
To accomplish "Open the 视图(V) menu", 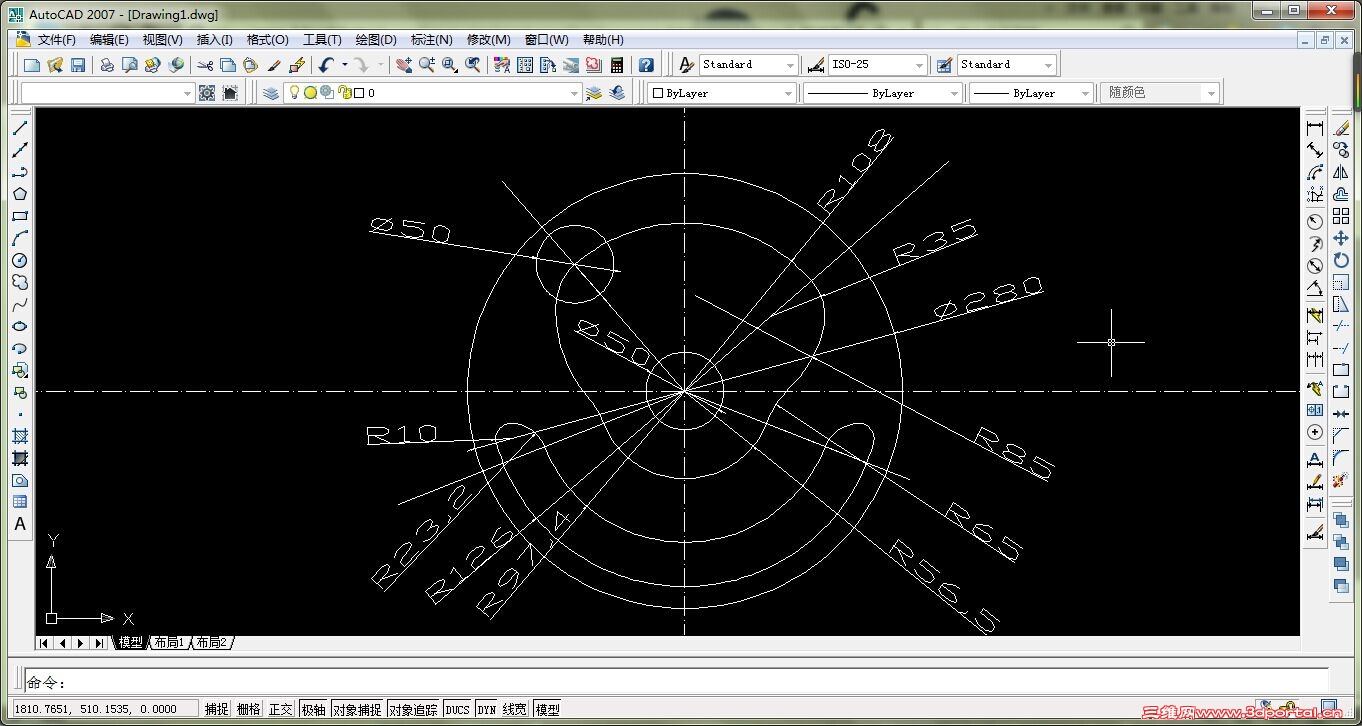I will click(x=162, y=40).
